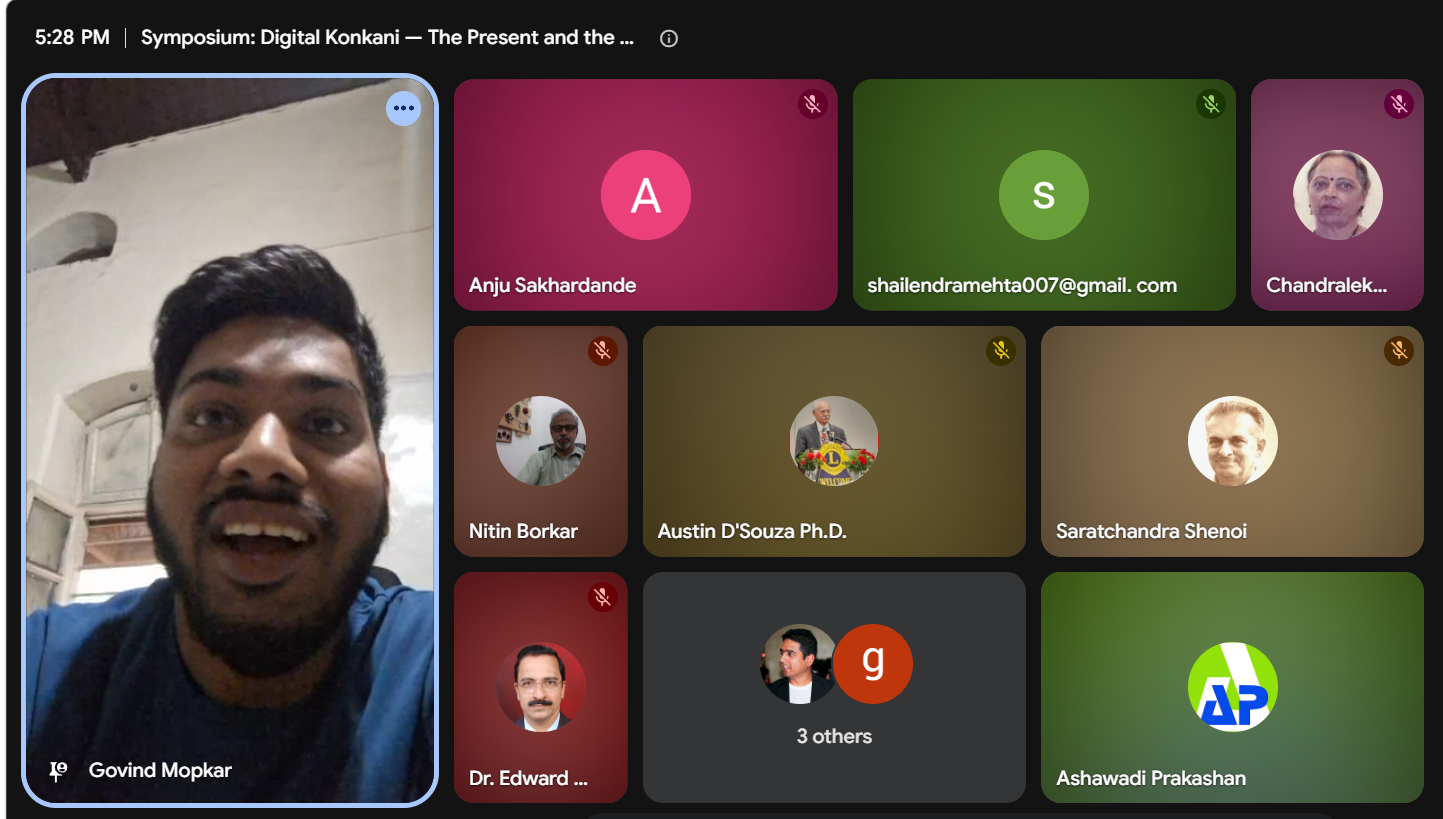This screenshot has height=819, width=1443.
Task: Click the Ashawadi Prakashan AP logo avatar
Action: [x=1232, y=687]
